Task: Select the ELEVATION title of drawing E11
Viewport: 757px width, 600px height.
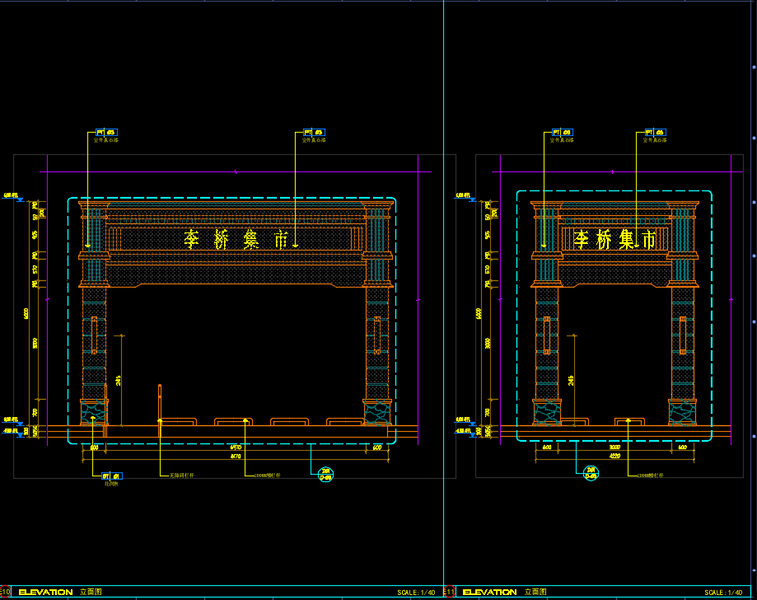Action: (490, 592)
